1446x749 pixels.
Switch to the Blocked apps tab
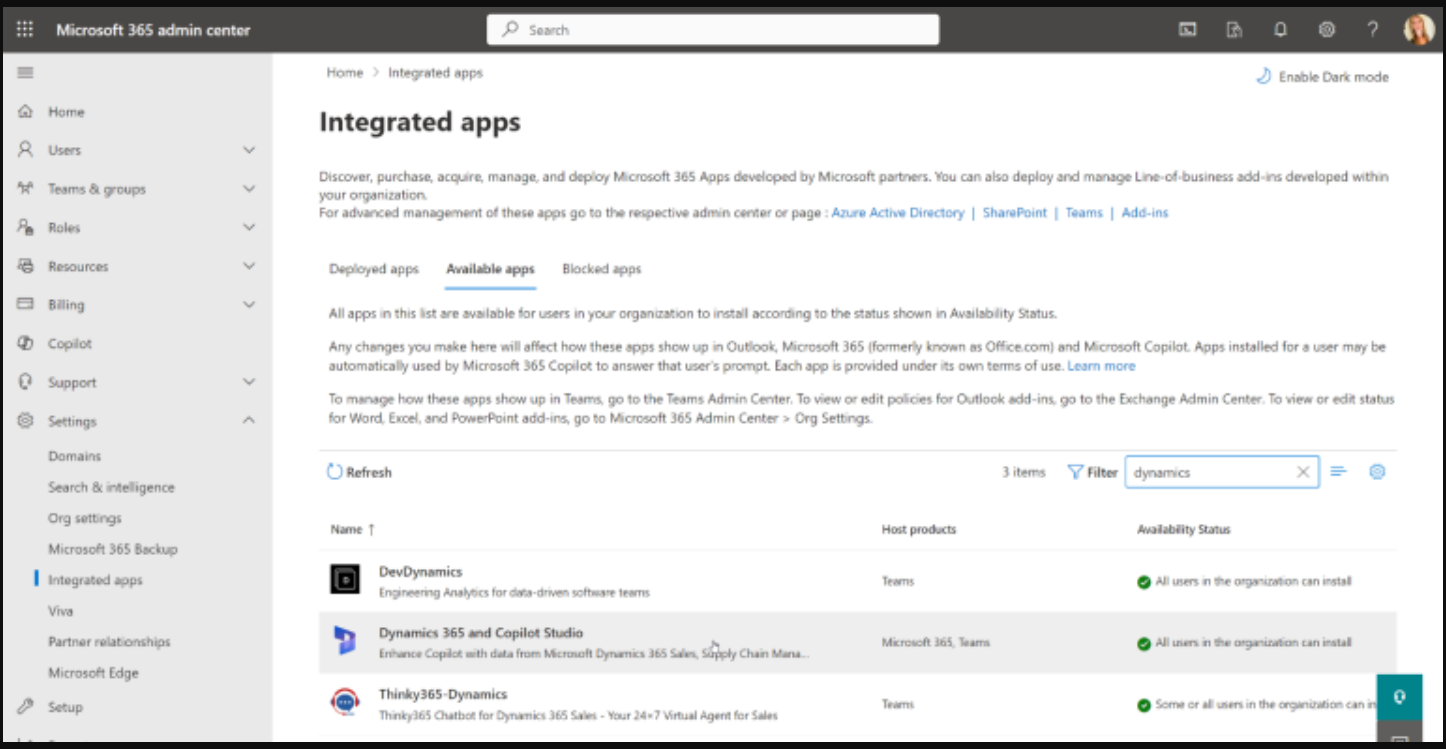(602, 269)
